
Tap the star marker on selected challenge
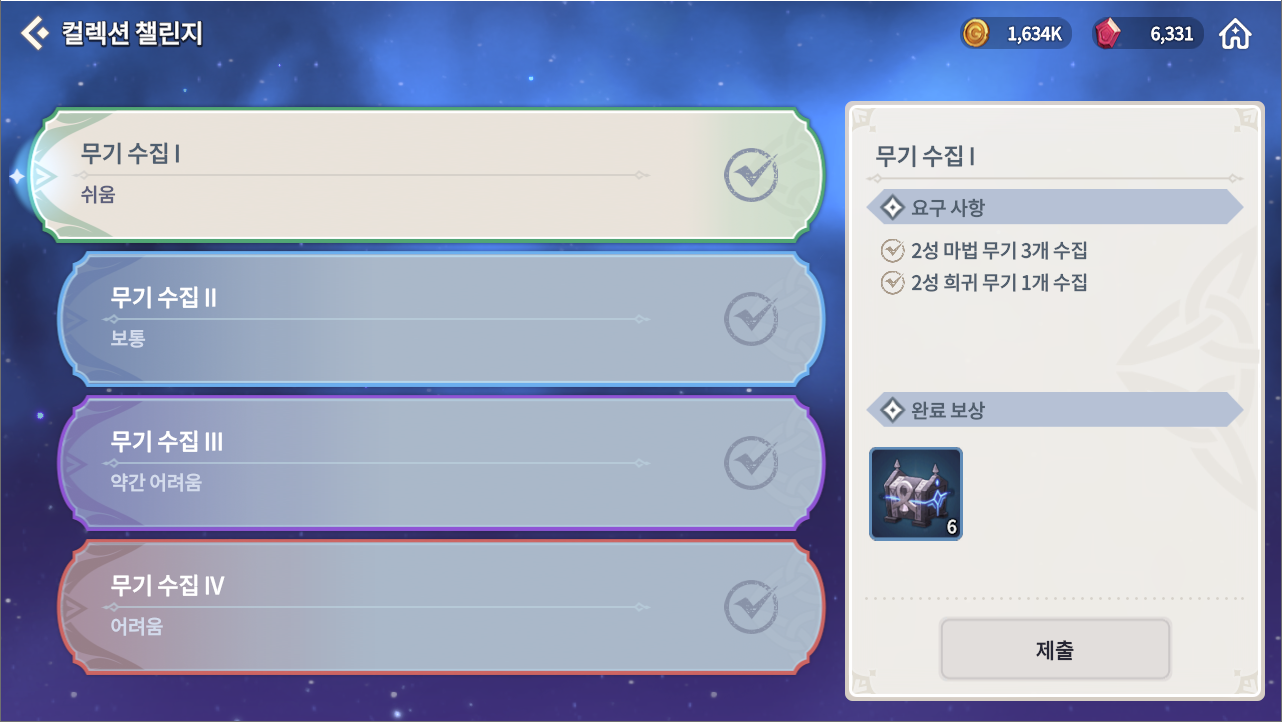pos(17,177)
